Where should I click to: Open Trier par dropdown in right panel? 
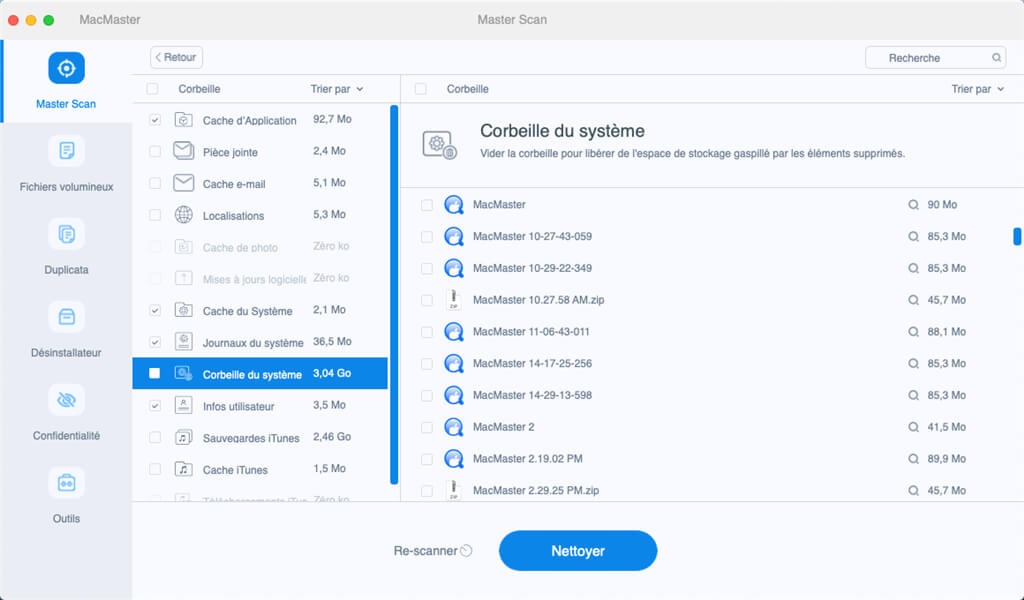pyautogui.click(x=977, y=89)
